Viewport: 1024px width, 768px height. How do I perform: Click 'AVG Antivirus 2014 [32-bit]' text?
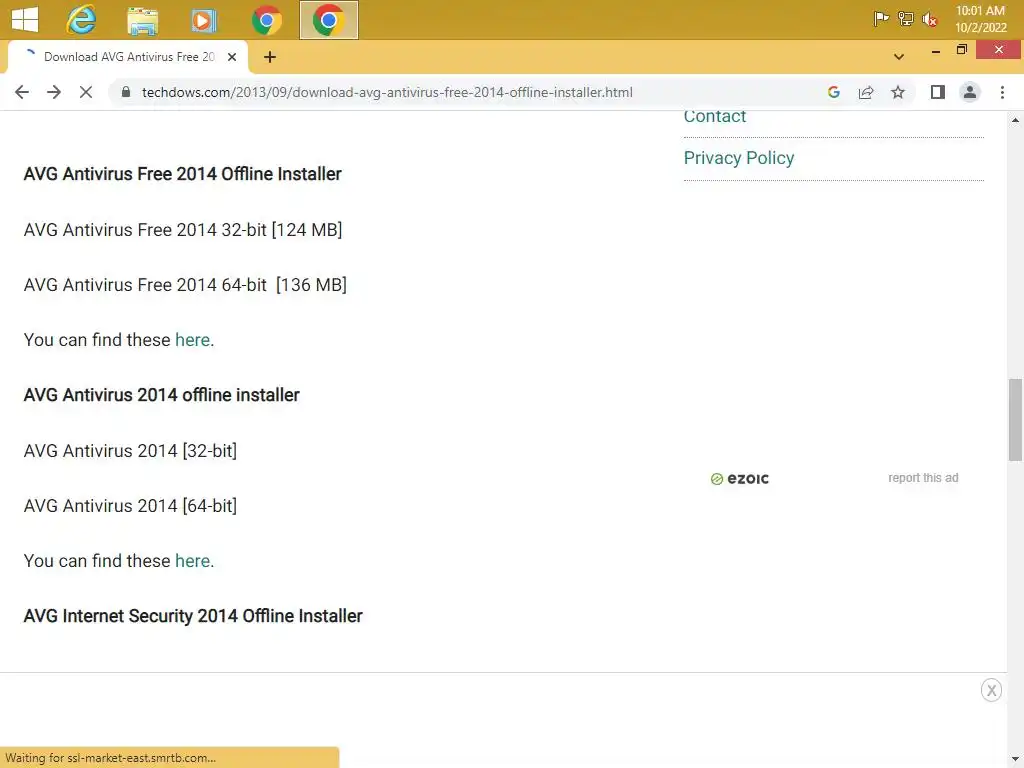pos(130,451)
